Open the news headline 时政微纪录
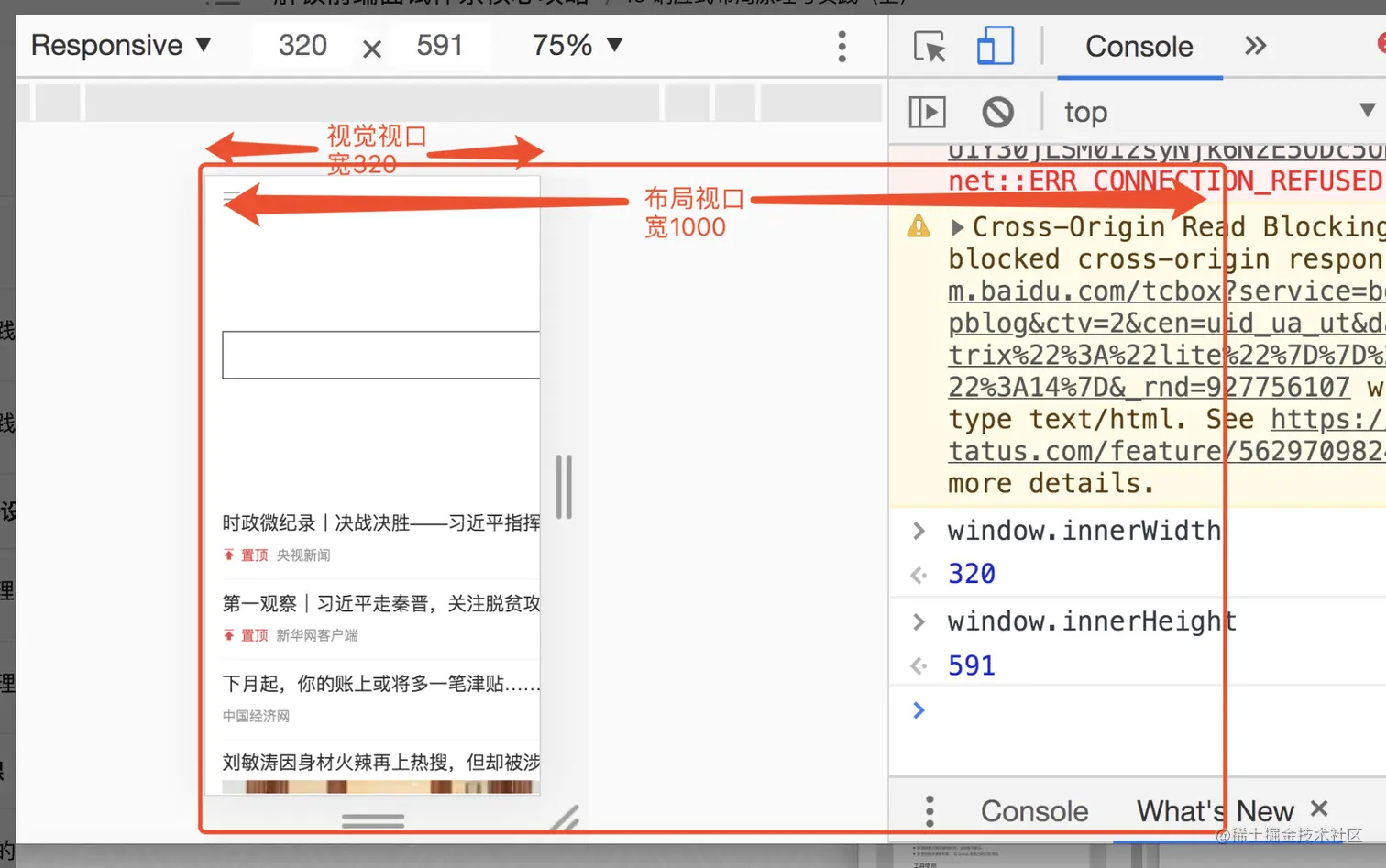Viewport: 1386px width, 868px height. [x=380, y=522]
